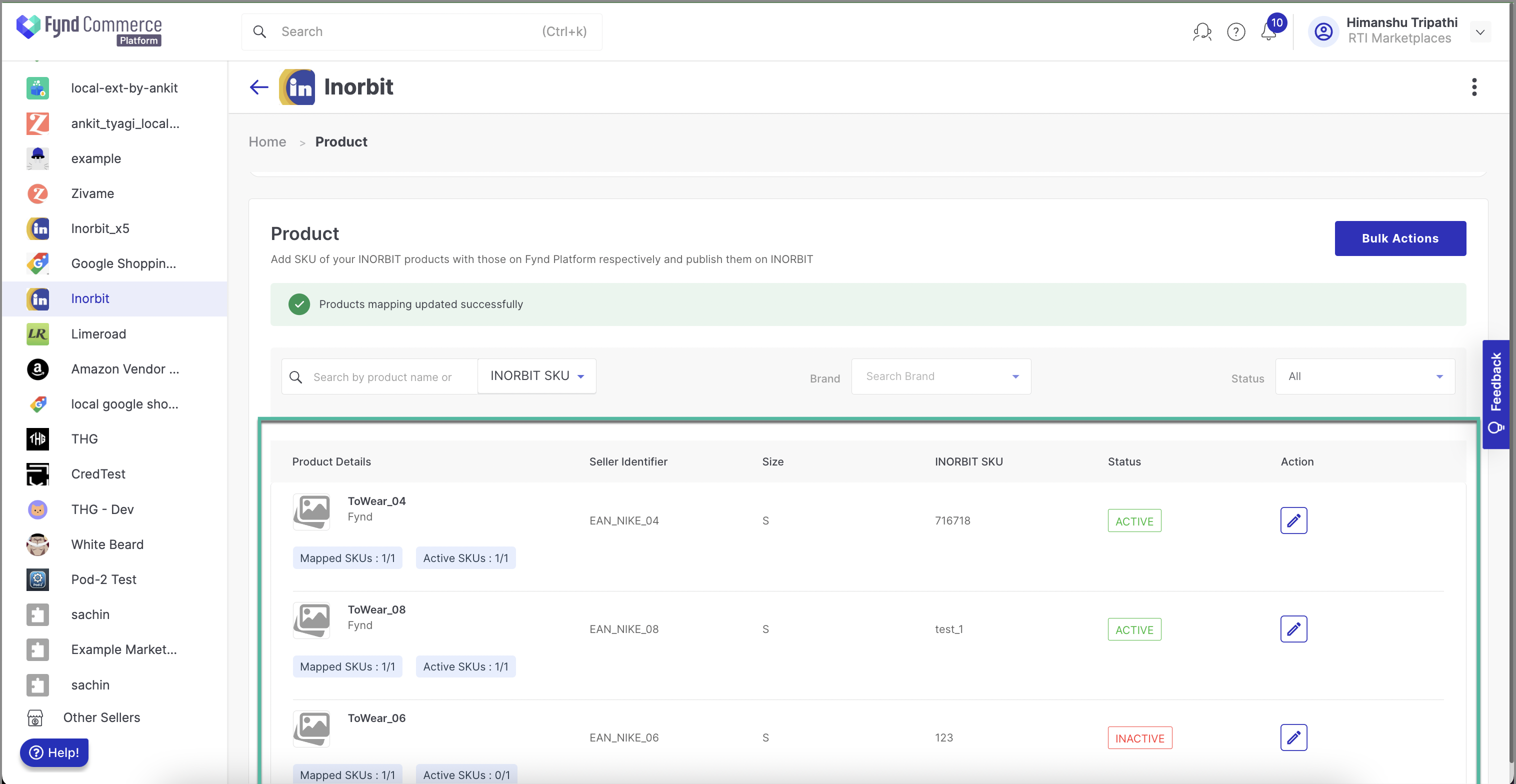1516x784 pixels.
Task: Click the THG - Dev sidebar icon
Action: (37, 509)
